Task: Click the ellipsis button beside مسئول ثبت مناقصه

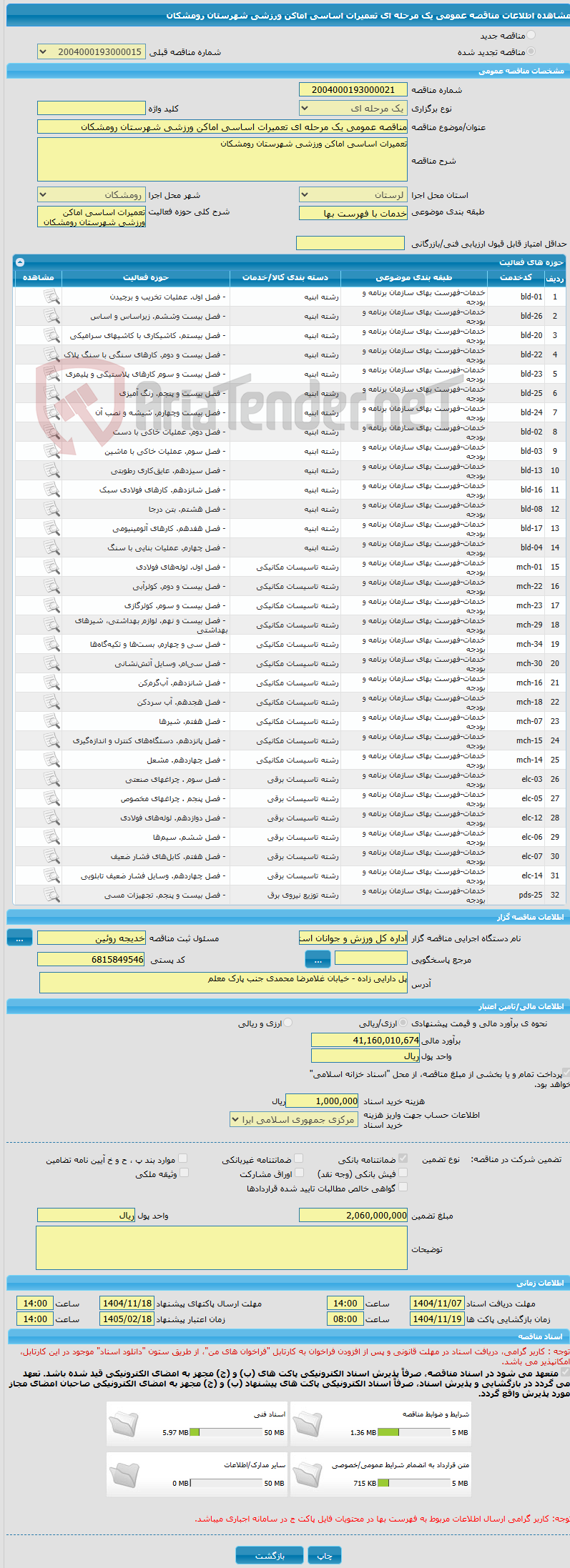Action: (20, 938)
